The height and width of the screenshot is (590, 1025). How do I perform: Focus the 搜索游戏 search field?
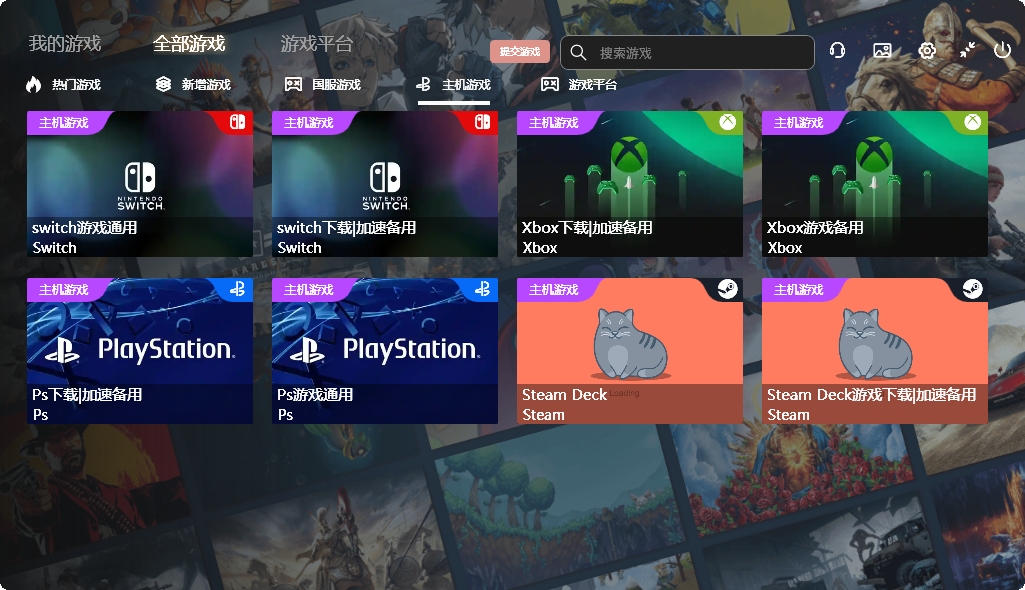point(687,52)
